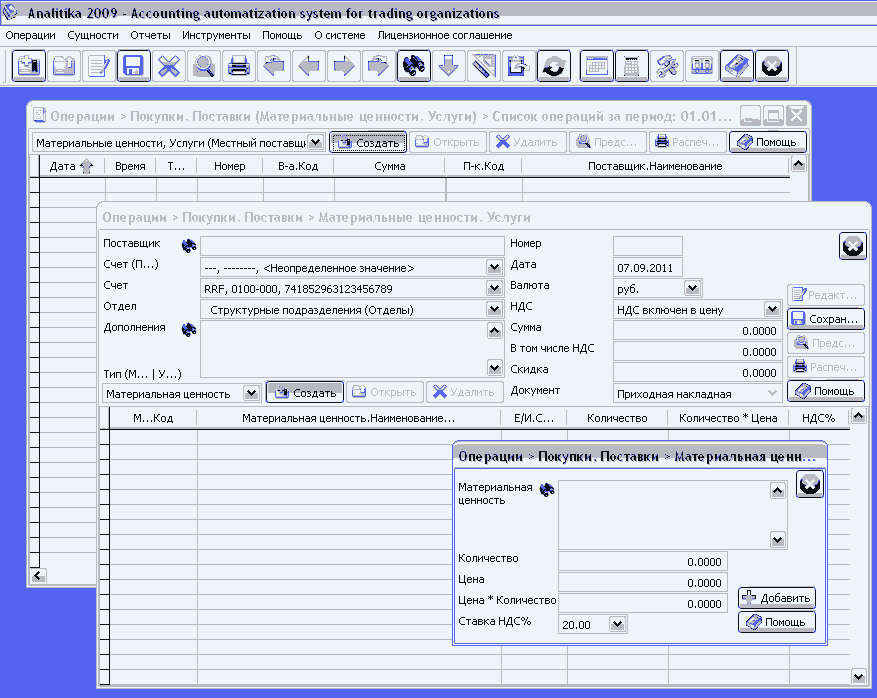
Task: Click the binoculars icon beside Материальная ценность label
Action: (546, 490)
